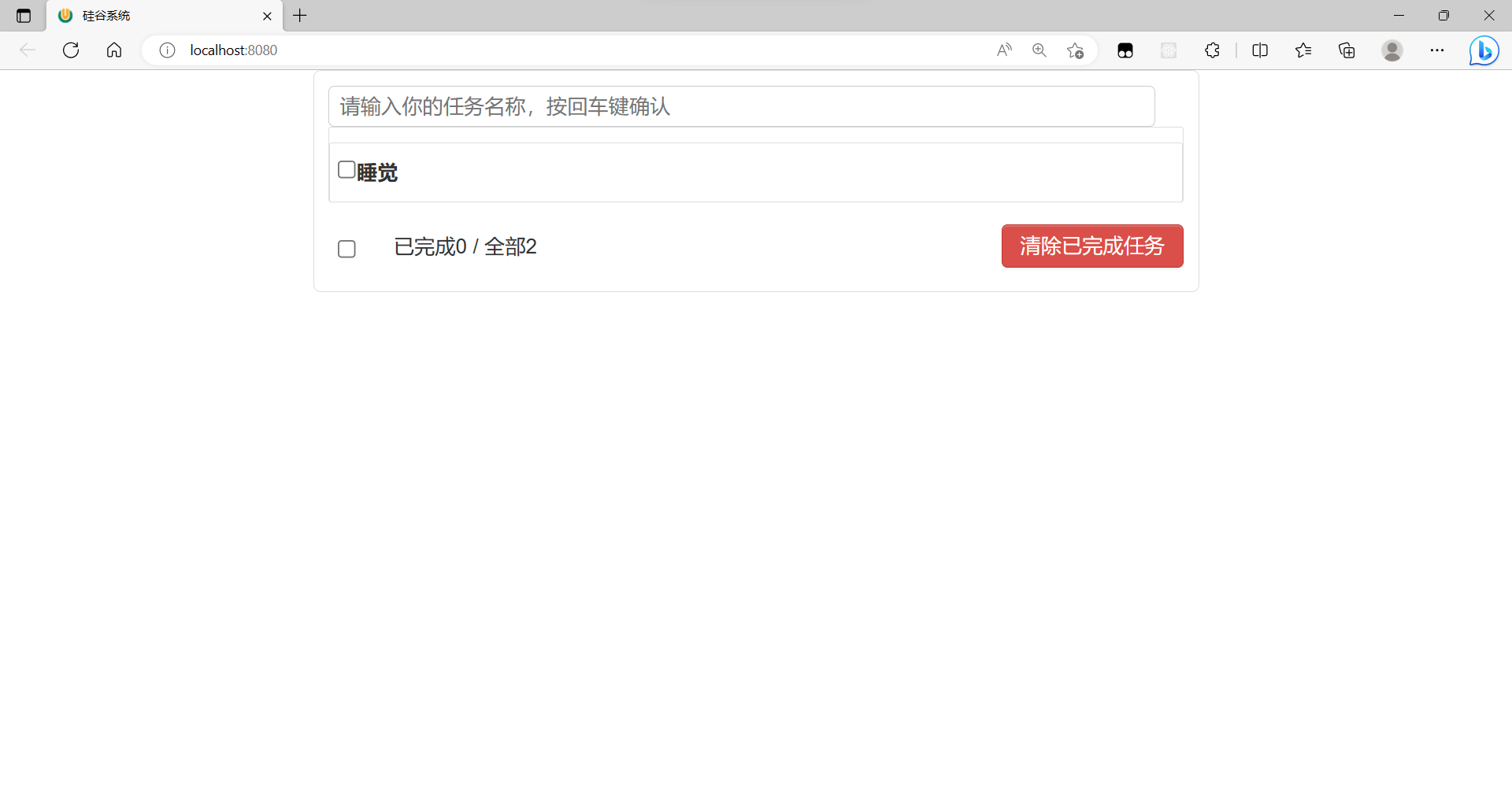This screenshot has width=1512, height=803.
Task: Reload the localhost page
Action: tap(71, 50)
